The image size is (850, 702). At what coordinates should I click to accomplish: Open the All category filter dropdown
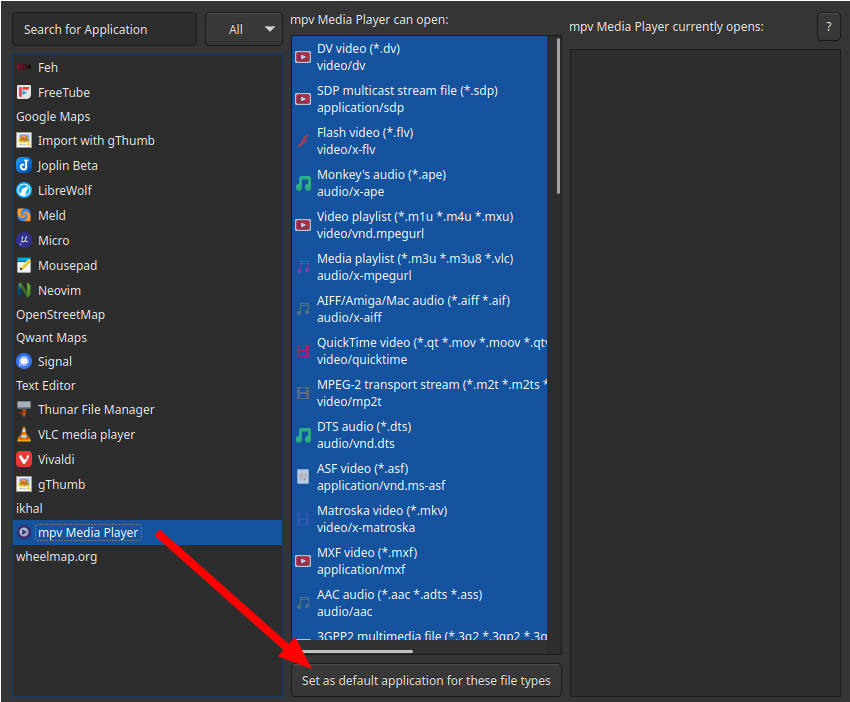click(243, 29)
